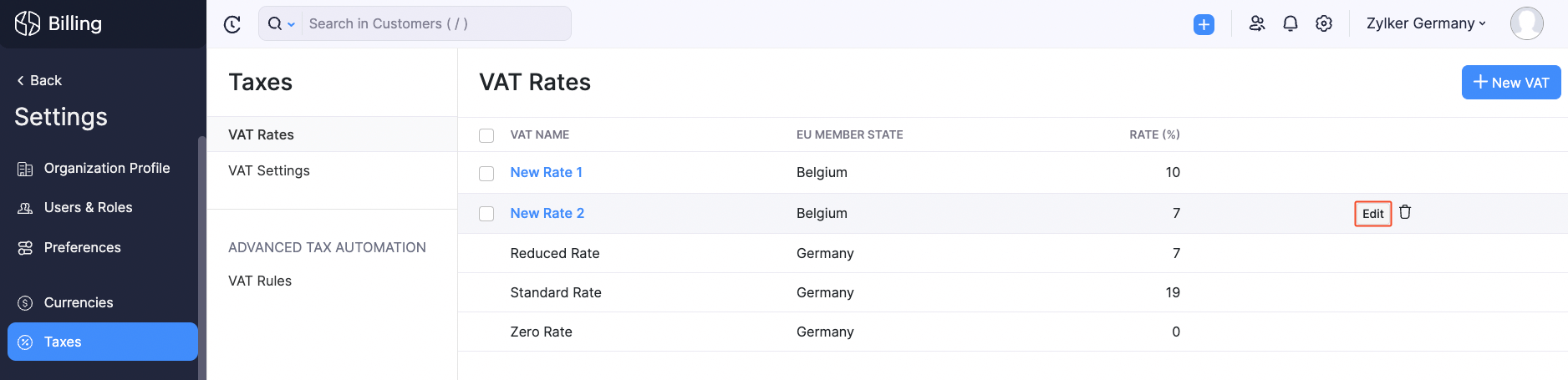Check the New Rate 2 row checkbox
1568x380 pixels.
tap(486, 214)
